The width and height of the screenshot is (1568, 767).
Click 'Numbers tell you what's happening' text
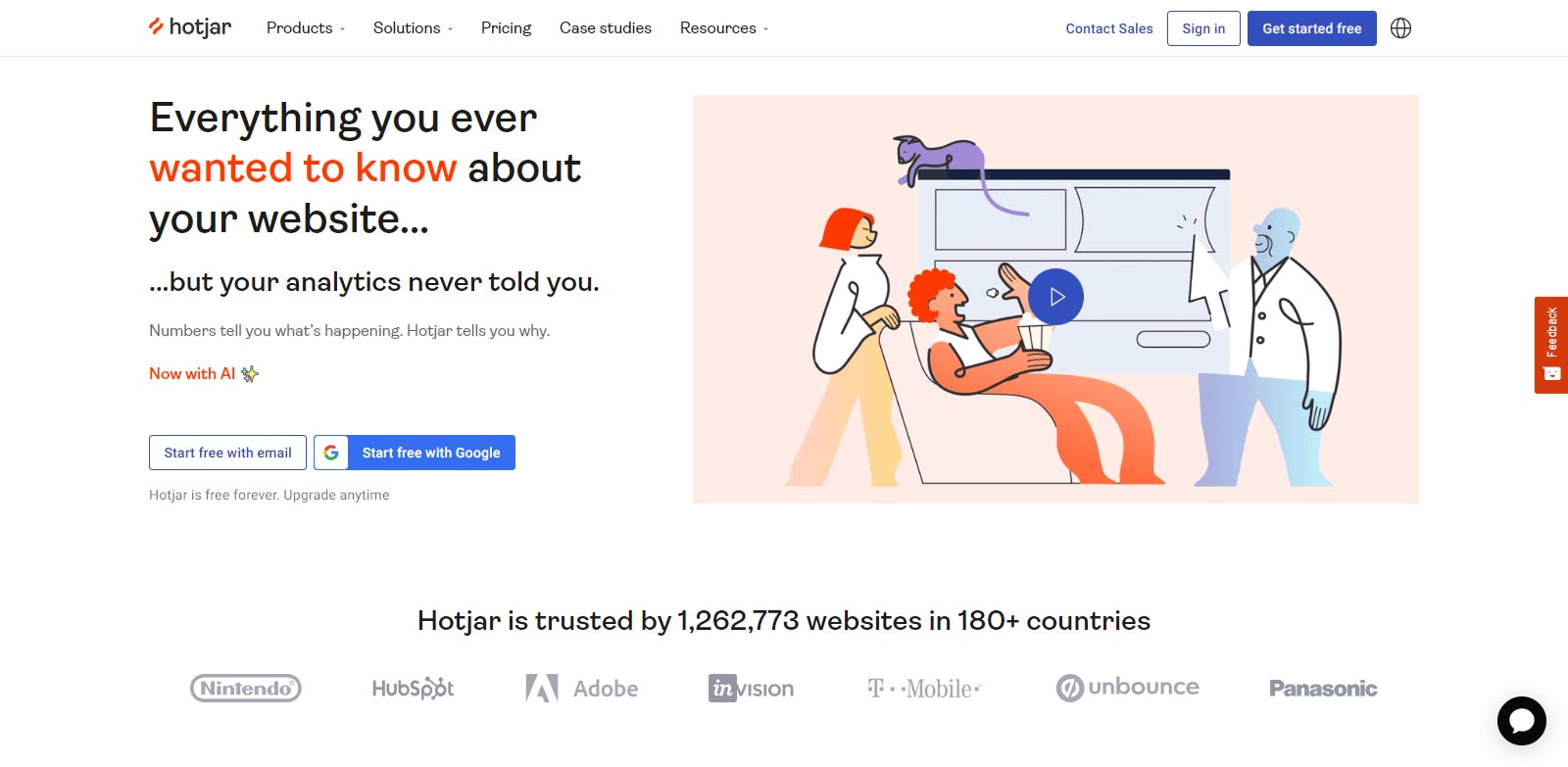350,331
